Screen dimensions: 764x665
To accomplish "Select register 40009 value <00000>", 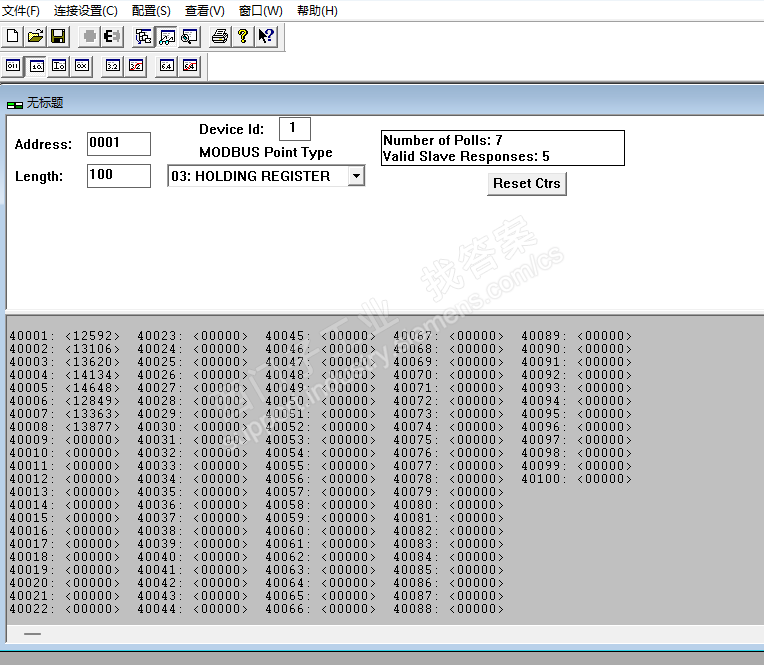I will pos(93,440).
